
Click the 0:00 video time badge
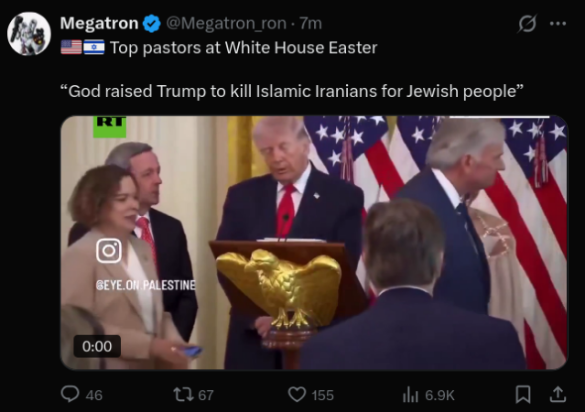pyautogui.click(x=97, y=346)
